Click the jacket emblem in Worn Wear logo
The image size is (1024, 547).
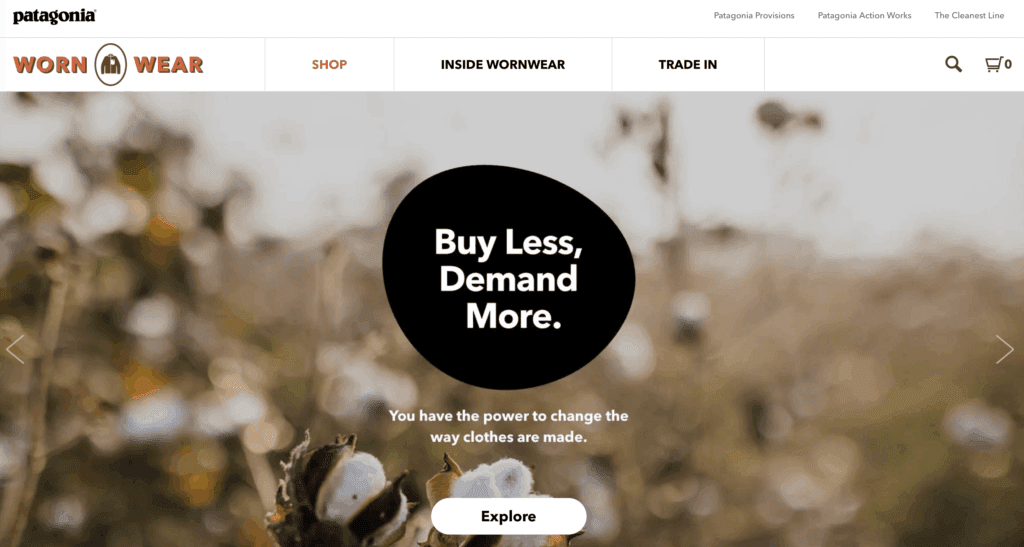[x=111, y=65]
